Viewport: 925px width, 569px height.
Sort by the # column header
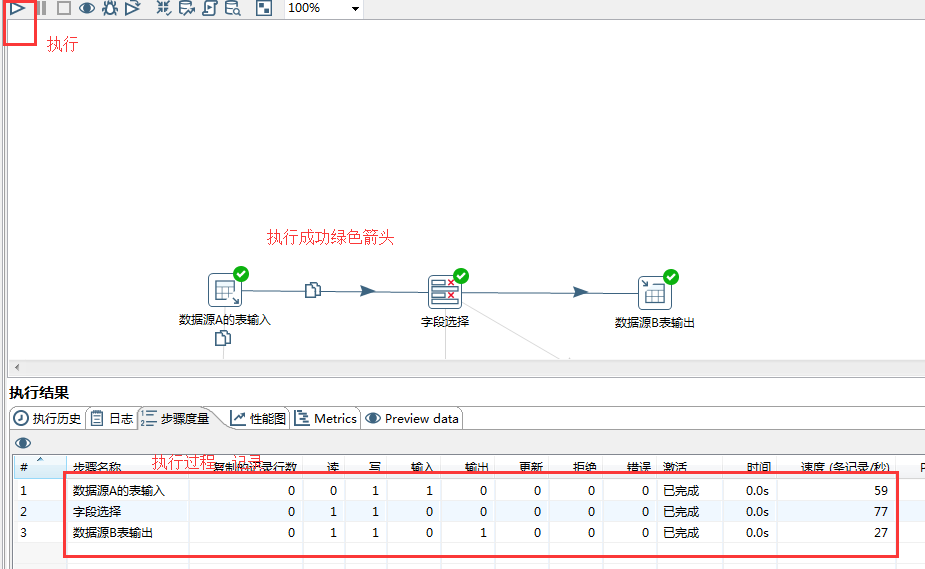click(x=40, y=466)
